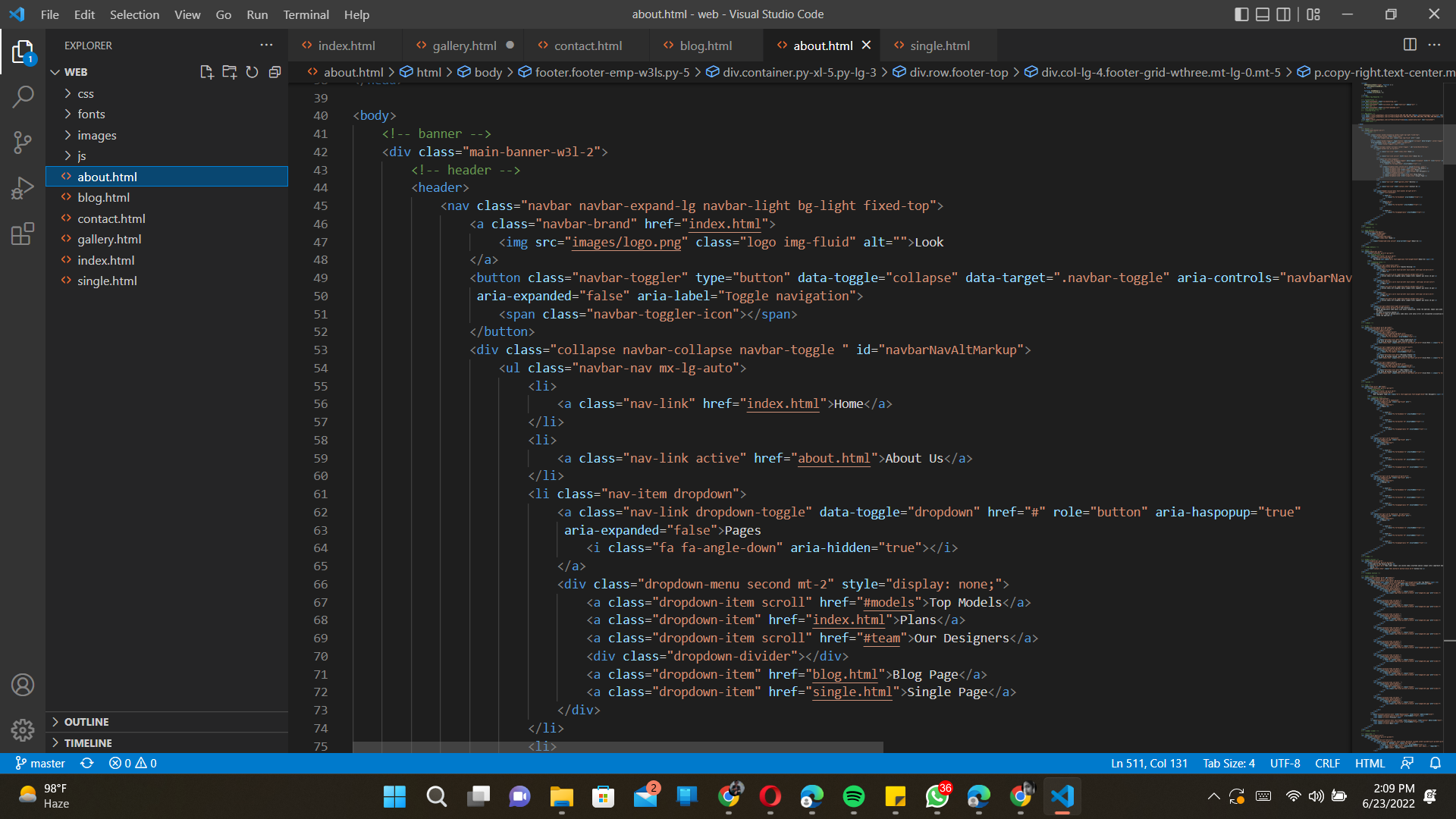Expand the css folder
This screenshot has height=819, width=1456.
point(86,93)
